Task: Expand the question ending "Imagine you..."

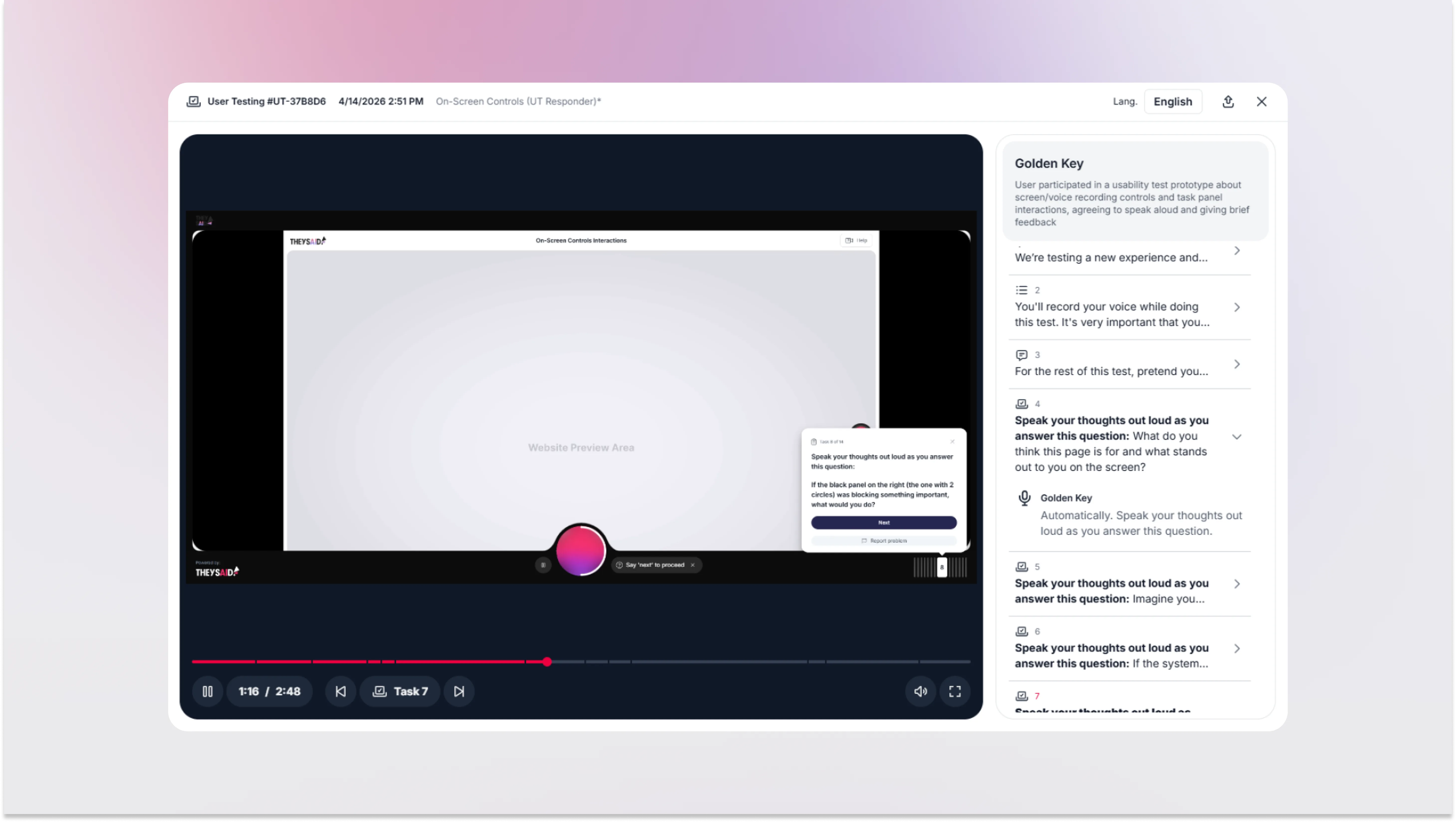Action: click(x=1237, y=584)
